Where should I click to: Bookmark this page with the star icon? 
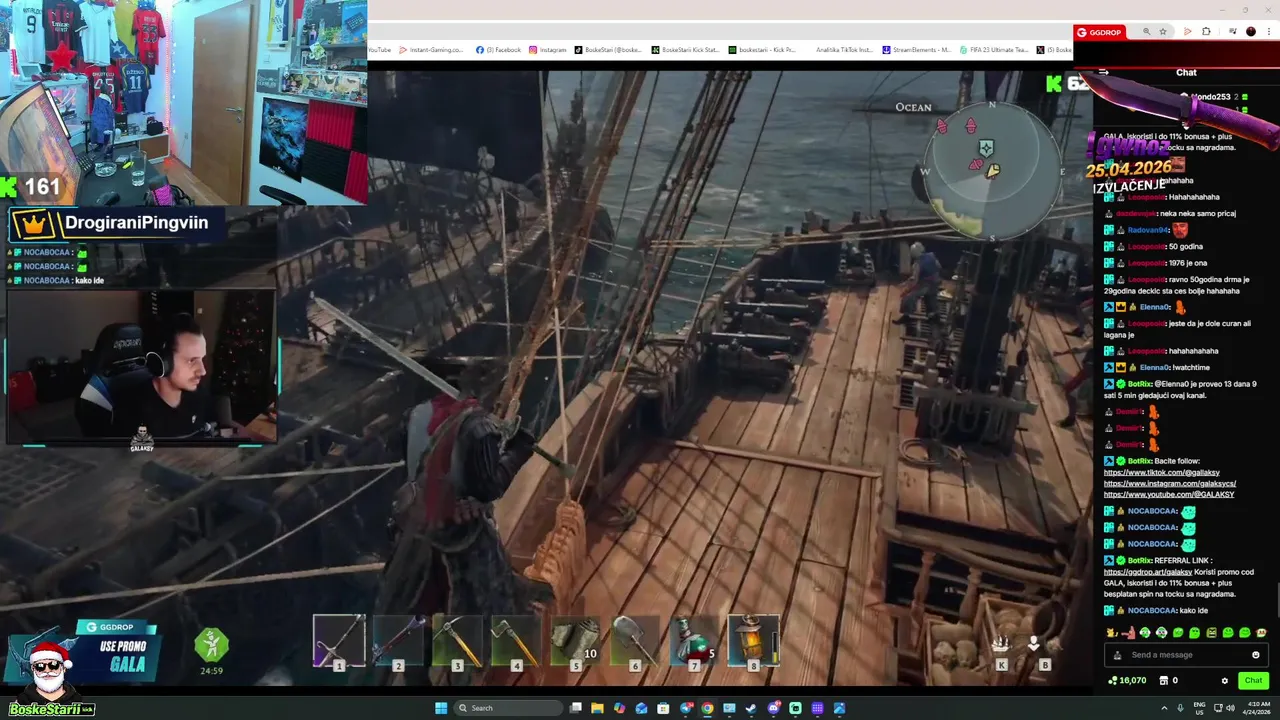(x=1163, y=32)
